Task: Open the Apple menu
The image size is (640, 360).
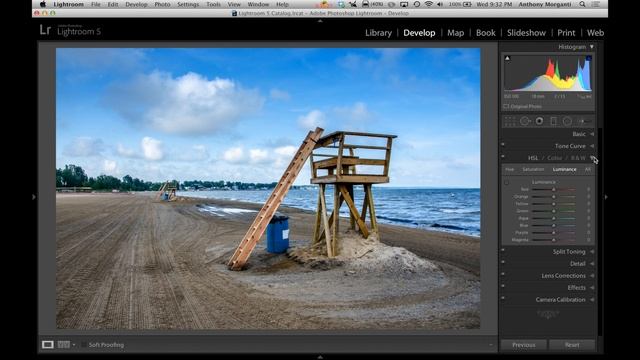Action: coord(42,4)
